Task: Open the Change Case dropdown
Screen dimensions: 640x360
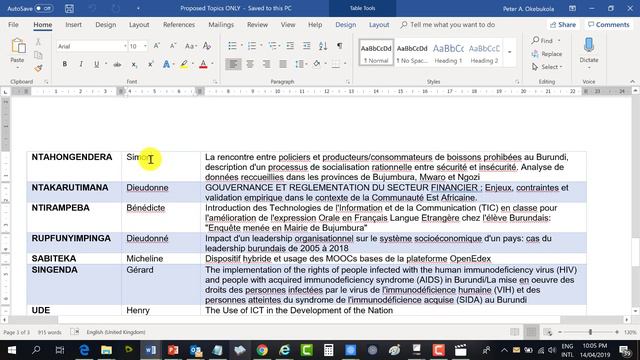Action: [x=190, y=46]
